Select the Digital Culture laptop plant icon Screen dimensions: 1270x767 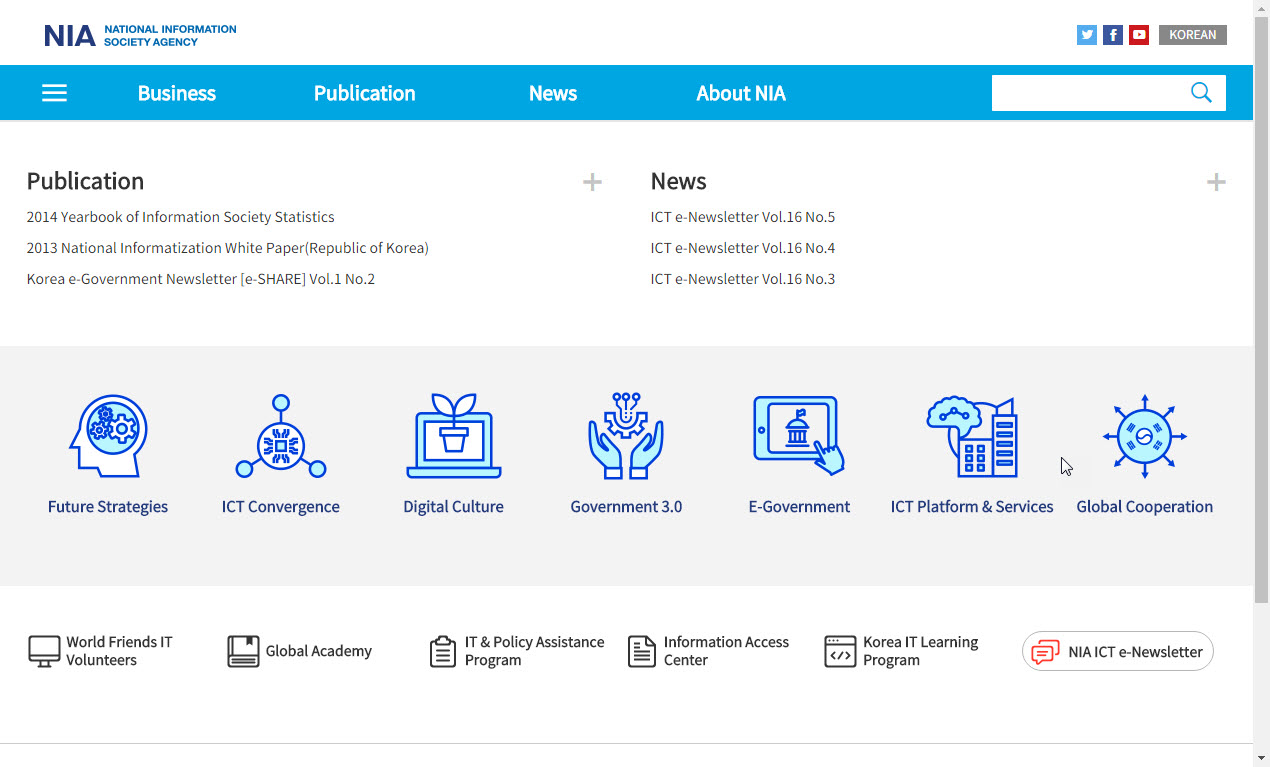pyautogui.click(x=453, y=436)
